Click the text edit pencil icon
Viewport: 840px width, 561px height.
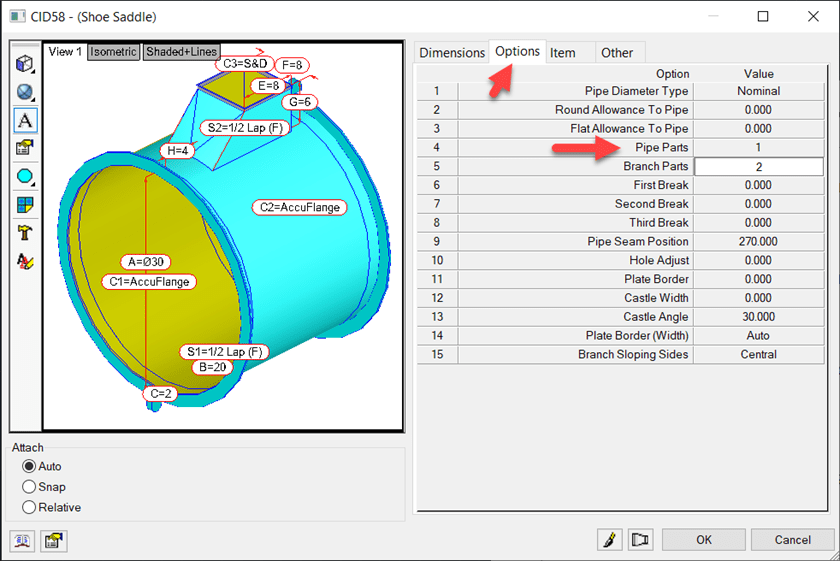[x=25, y=261]
